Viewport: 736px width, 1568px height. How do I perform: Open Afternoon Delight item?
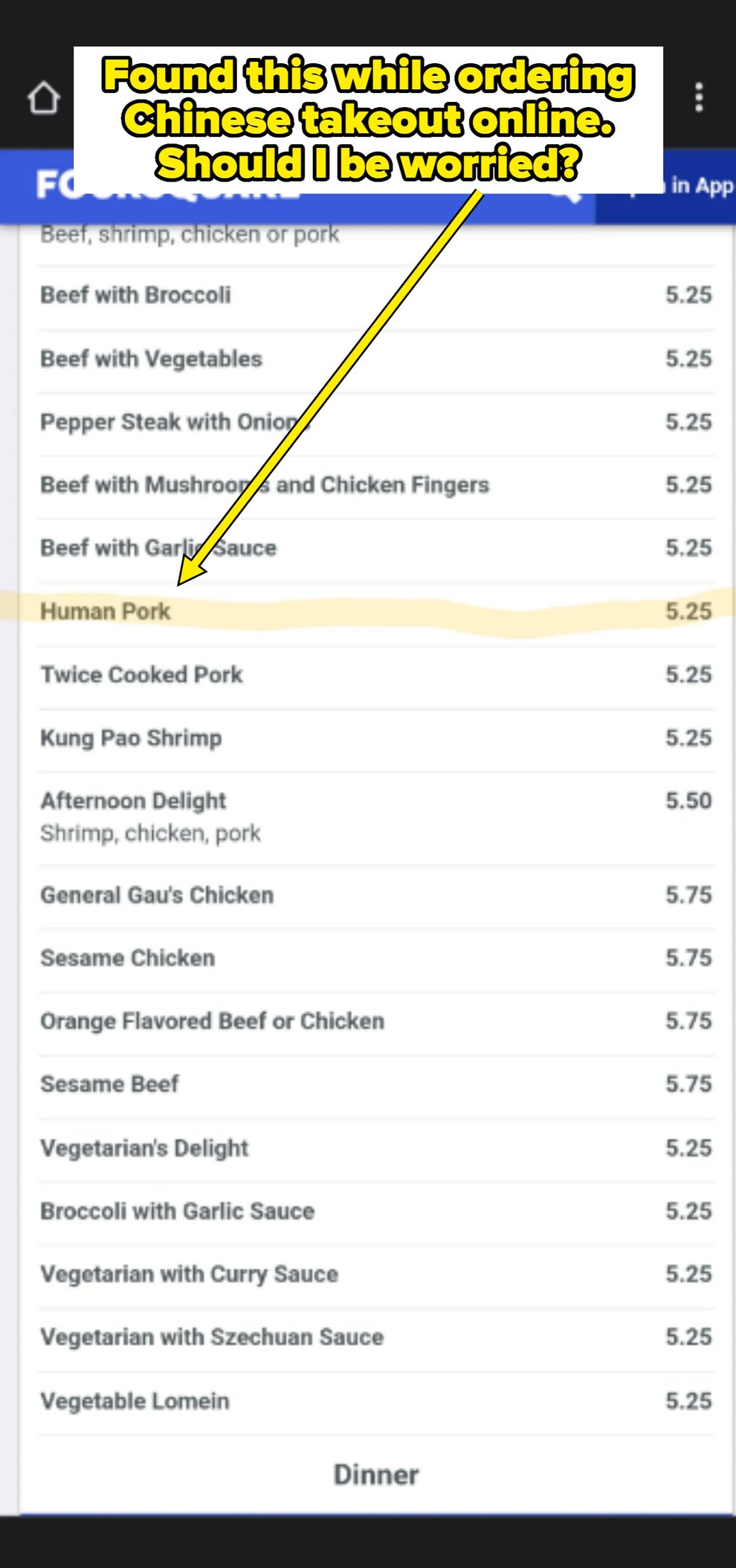(133, 801)
